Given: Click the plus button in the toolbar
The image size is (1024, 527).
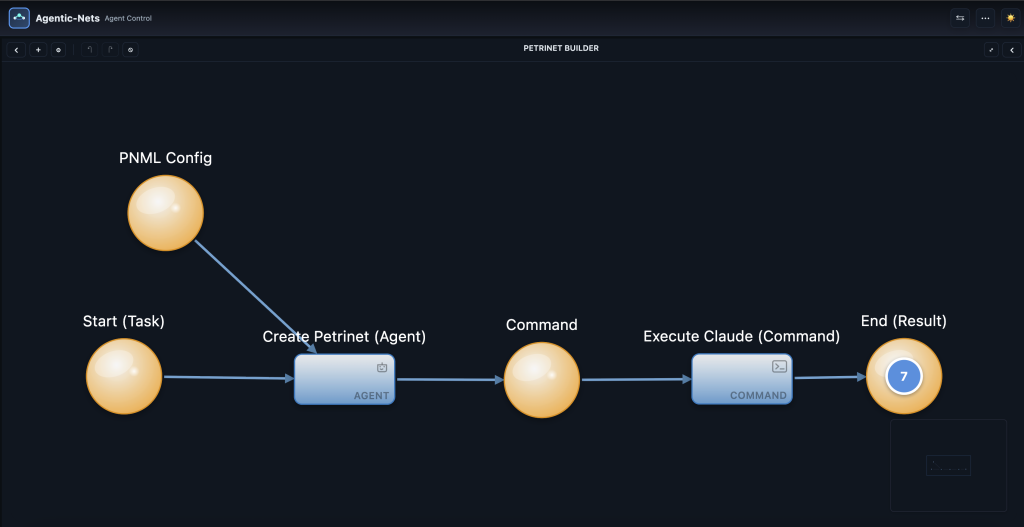Looking at the screenshot, I should coord(38,49).
